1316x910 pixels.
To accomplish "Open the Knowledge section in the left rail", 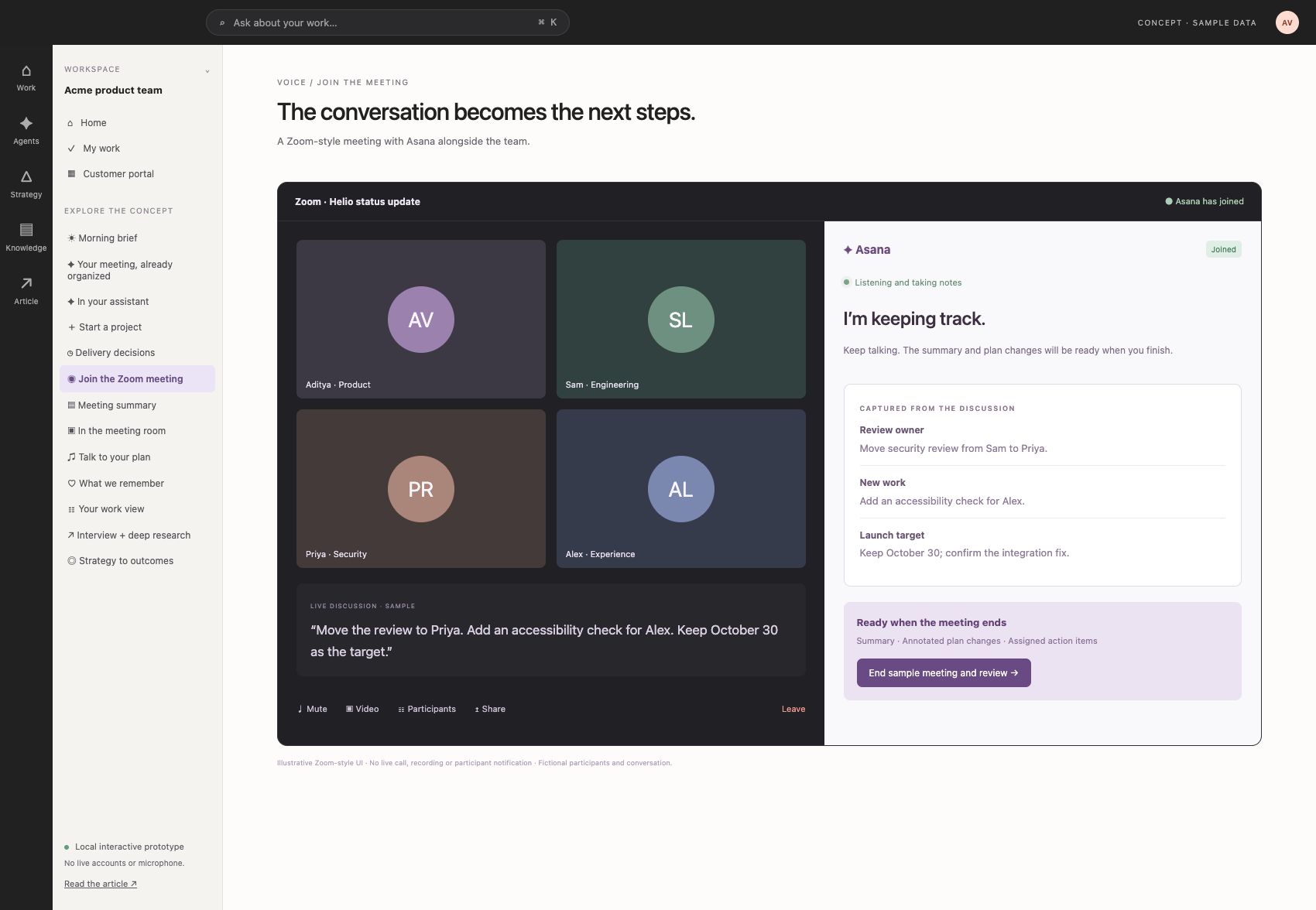I will point(26,238).
